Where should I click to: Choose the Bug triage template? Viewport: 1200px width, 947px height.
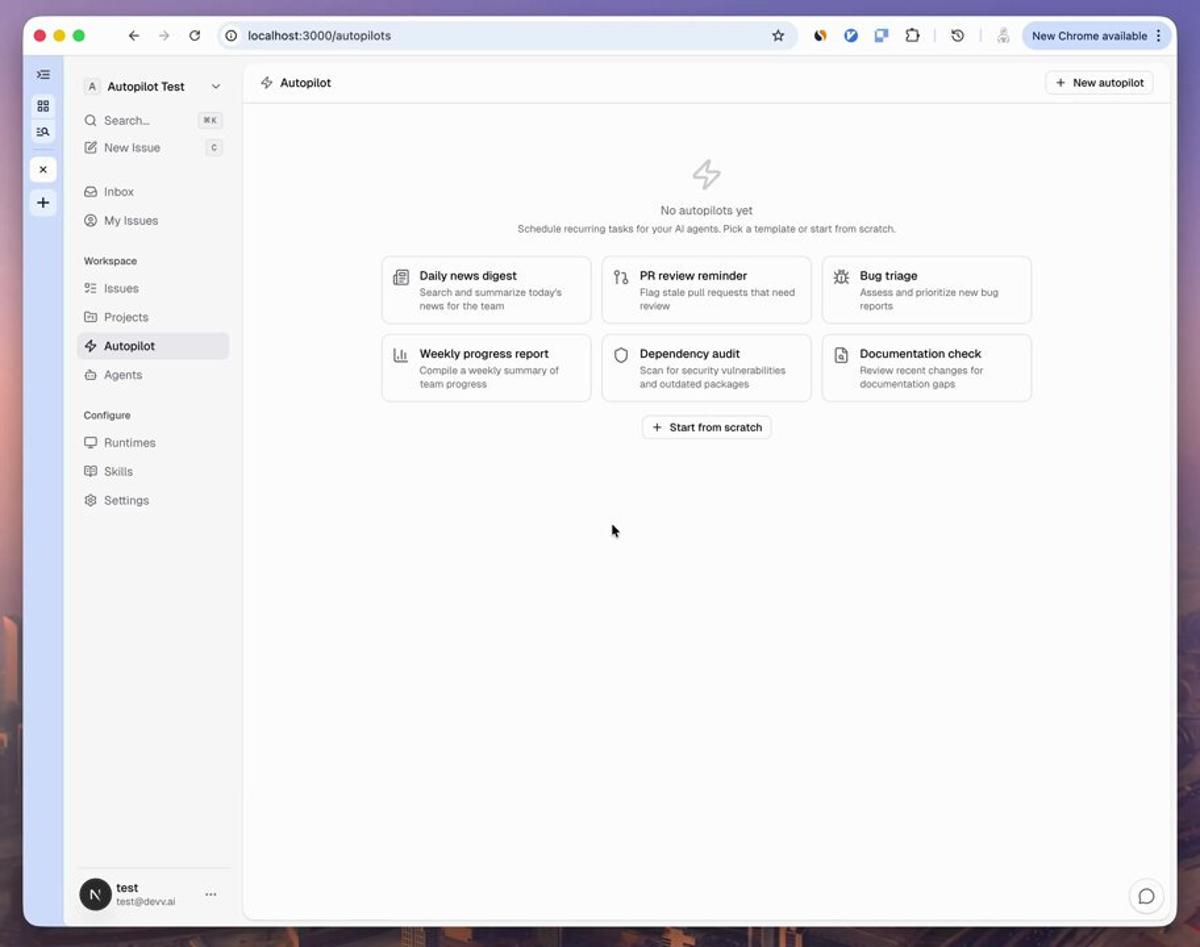pos(926,290)
